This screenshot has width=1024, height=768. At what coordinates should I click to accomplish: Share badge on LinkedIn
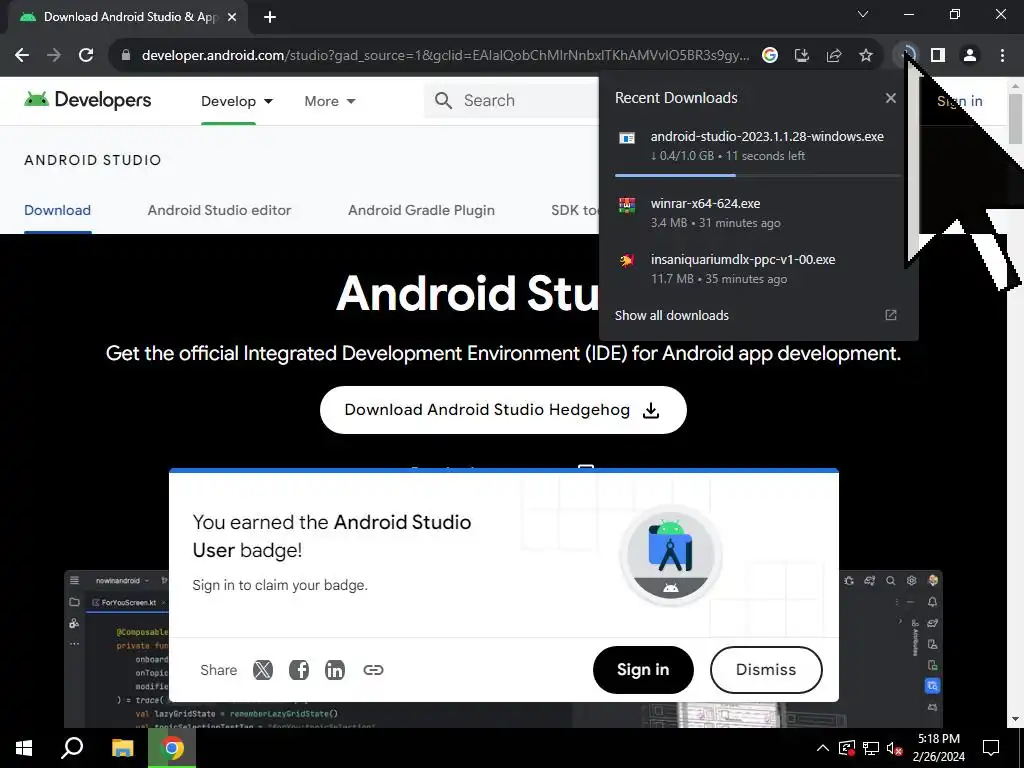point(334,670)
